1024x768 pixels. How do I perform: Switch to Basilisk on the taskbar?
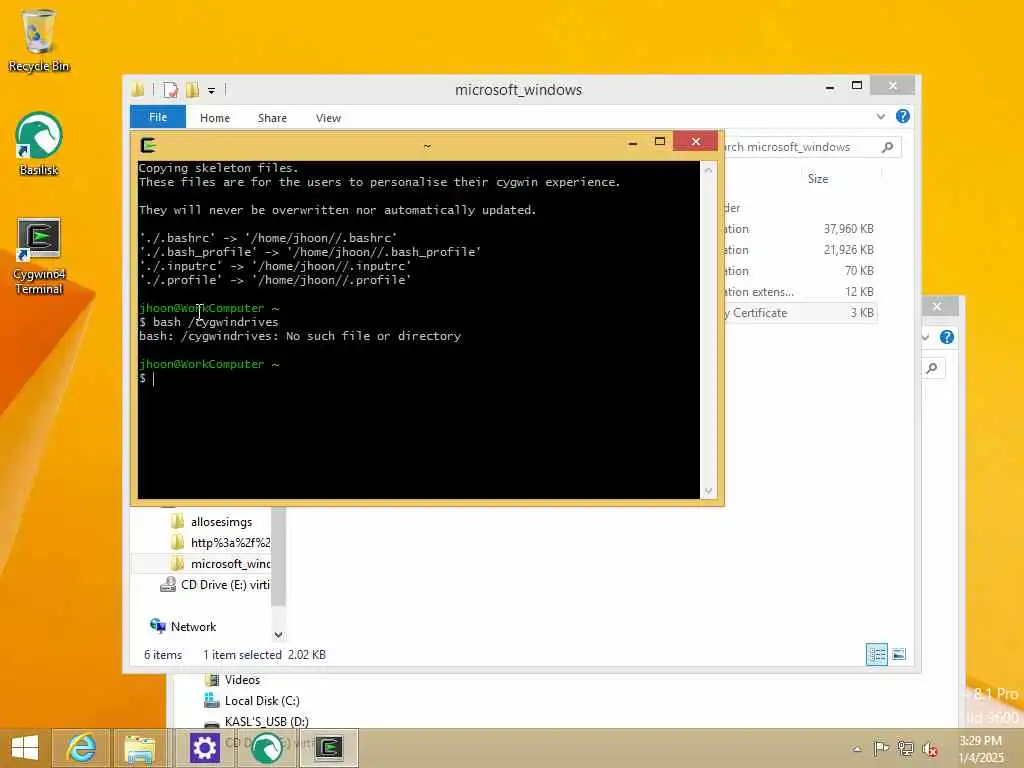[266, 748]
